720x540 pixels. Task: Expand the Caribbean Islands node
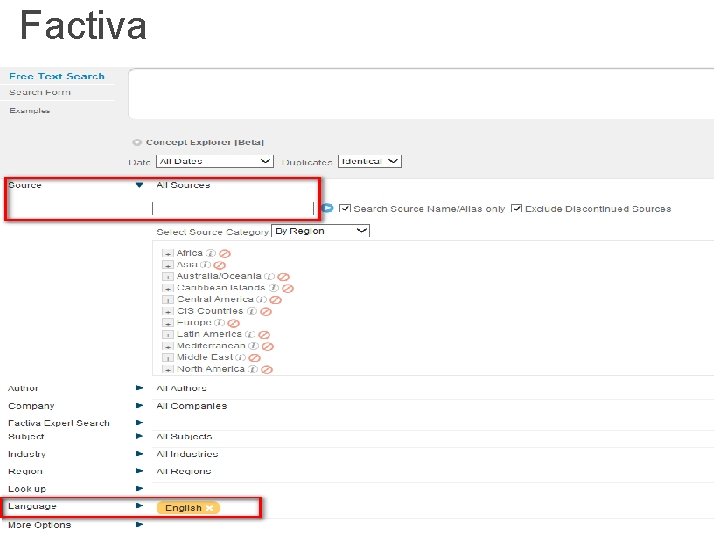pyautogui.click(x=168, y=288)
